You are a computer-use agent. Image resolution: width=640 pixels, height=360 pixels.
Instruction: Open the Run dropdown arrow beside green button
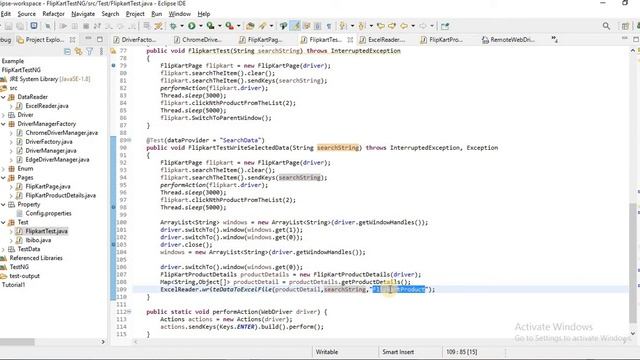[x=200, y=26]
